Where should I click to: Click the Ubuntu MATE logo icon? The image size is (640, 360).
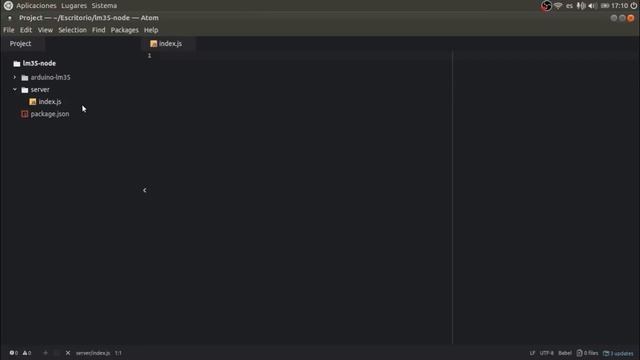[x=8, y=6]
